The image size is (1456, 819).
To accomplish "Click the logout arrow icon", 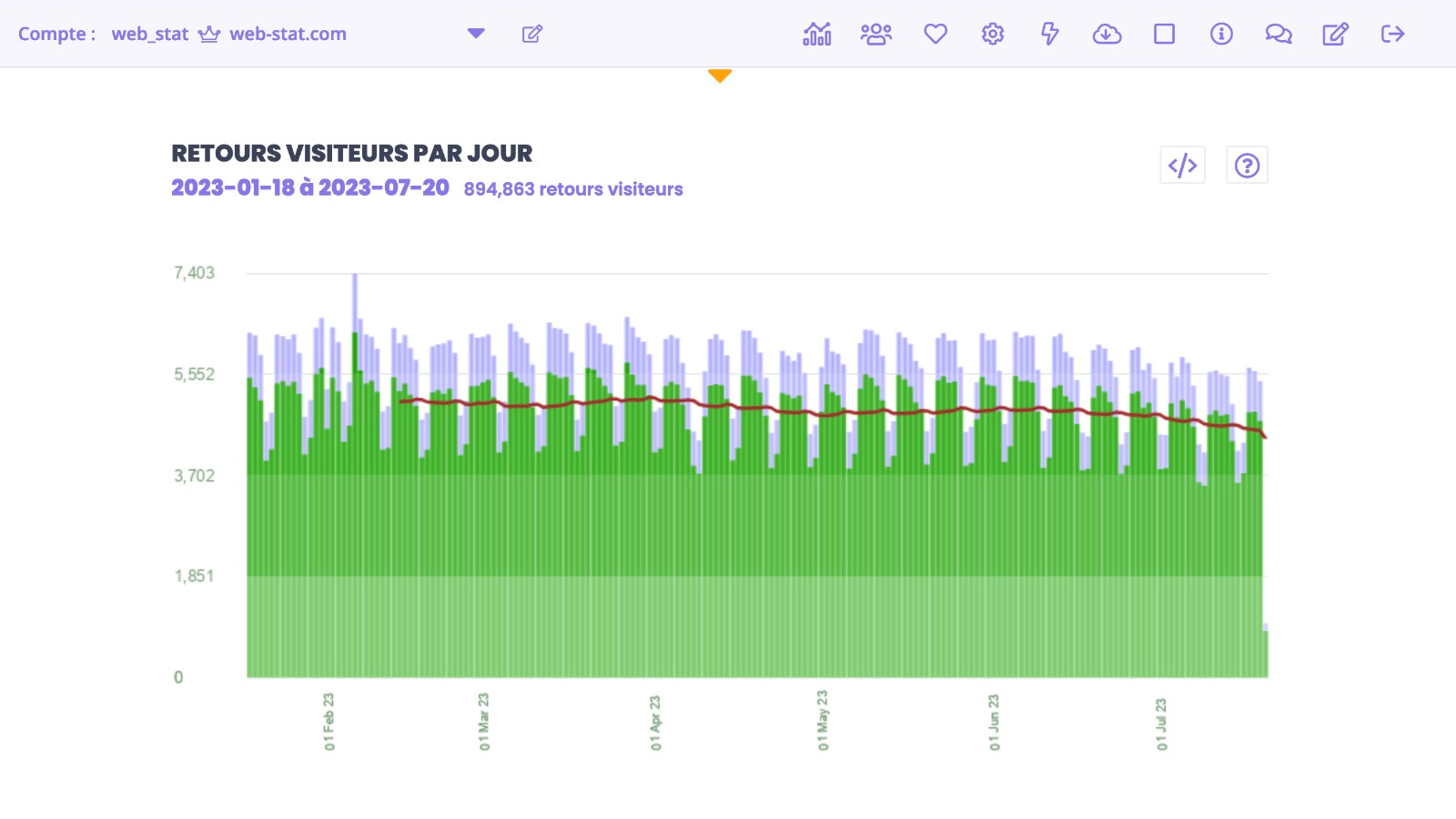I will (1392, 34).
